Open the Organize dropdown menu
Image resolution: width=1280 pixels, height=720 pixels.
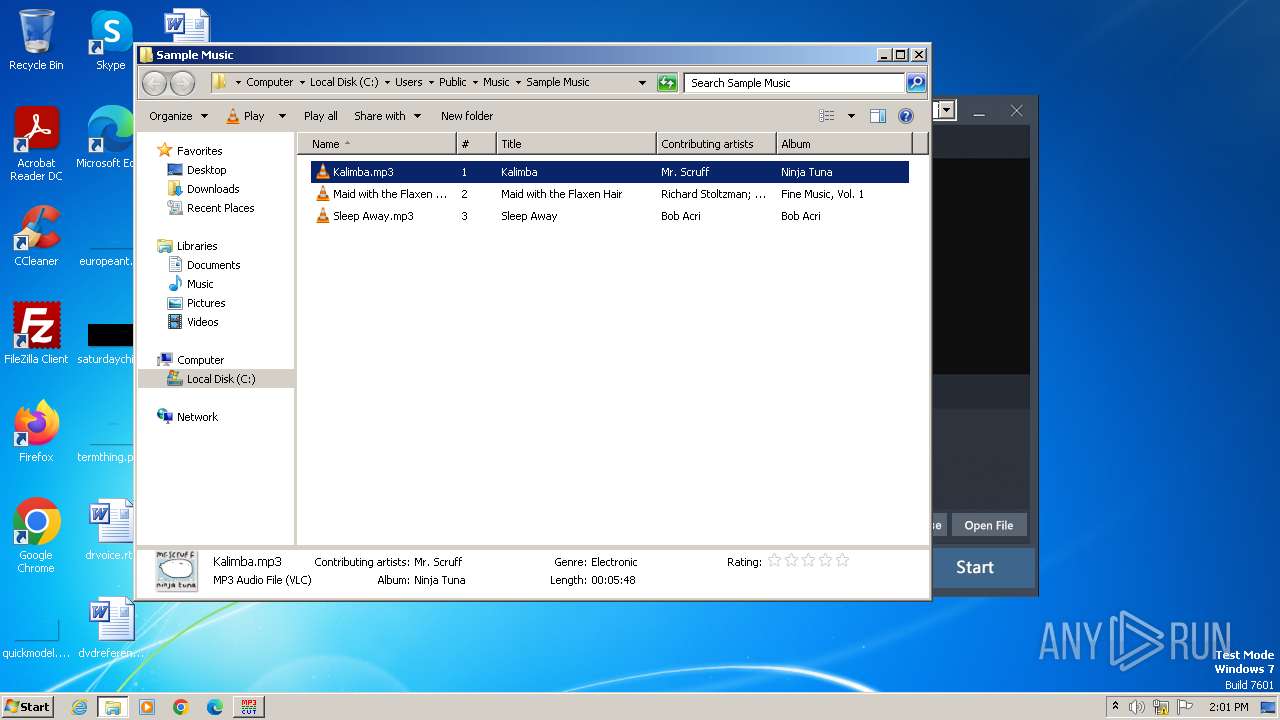[x=178, y=116]
